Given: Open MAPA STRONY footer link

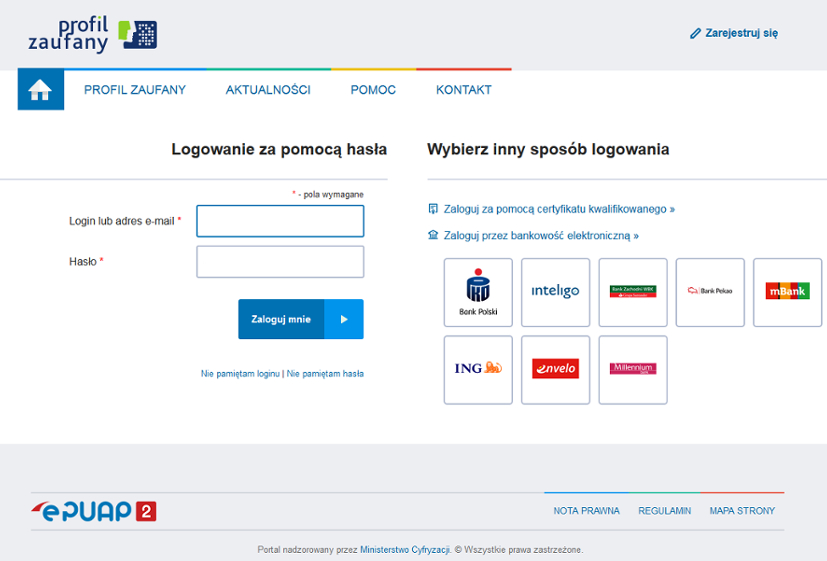Looking at the screenshot, I should [742, 511].
